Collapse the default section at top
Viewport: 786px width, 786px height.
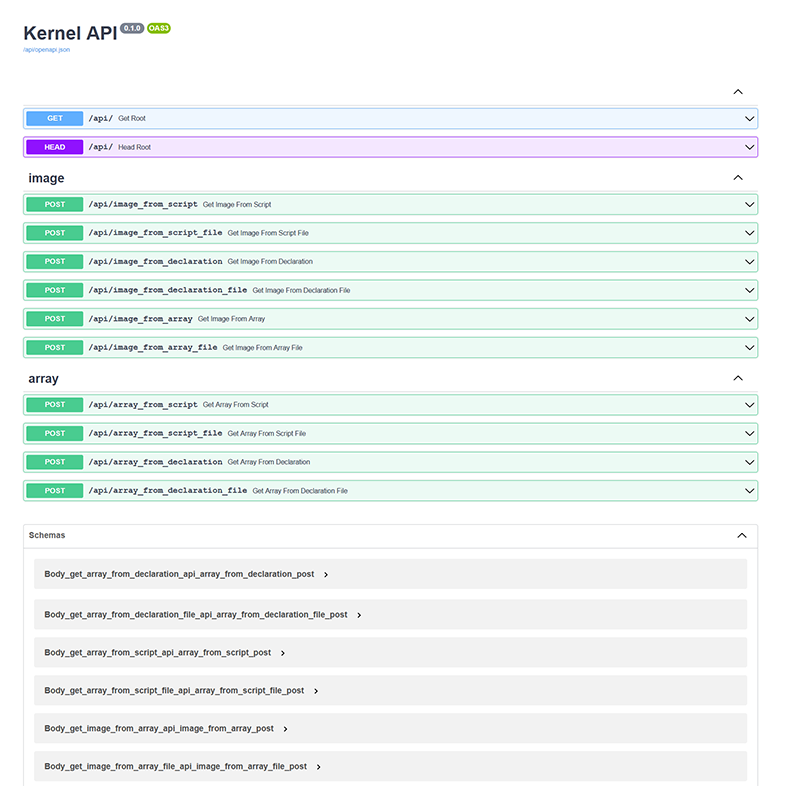(738, 92)
